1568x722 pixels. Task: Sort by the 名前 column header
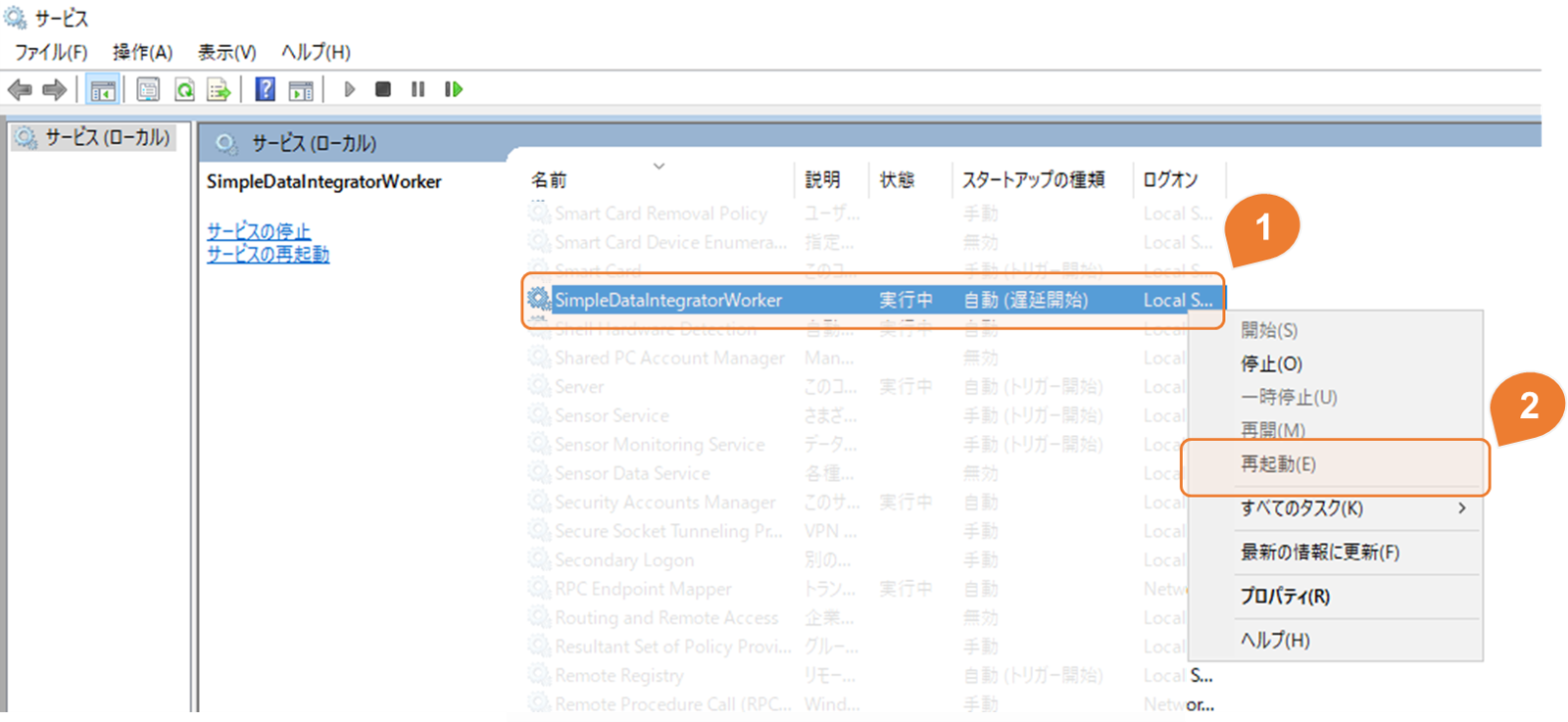[x=549, y=180]
